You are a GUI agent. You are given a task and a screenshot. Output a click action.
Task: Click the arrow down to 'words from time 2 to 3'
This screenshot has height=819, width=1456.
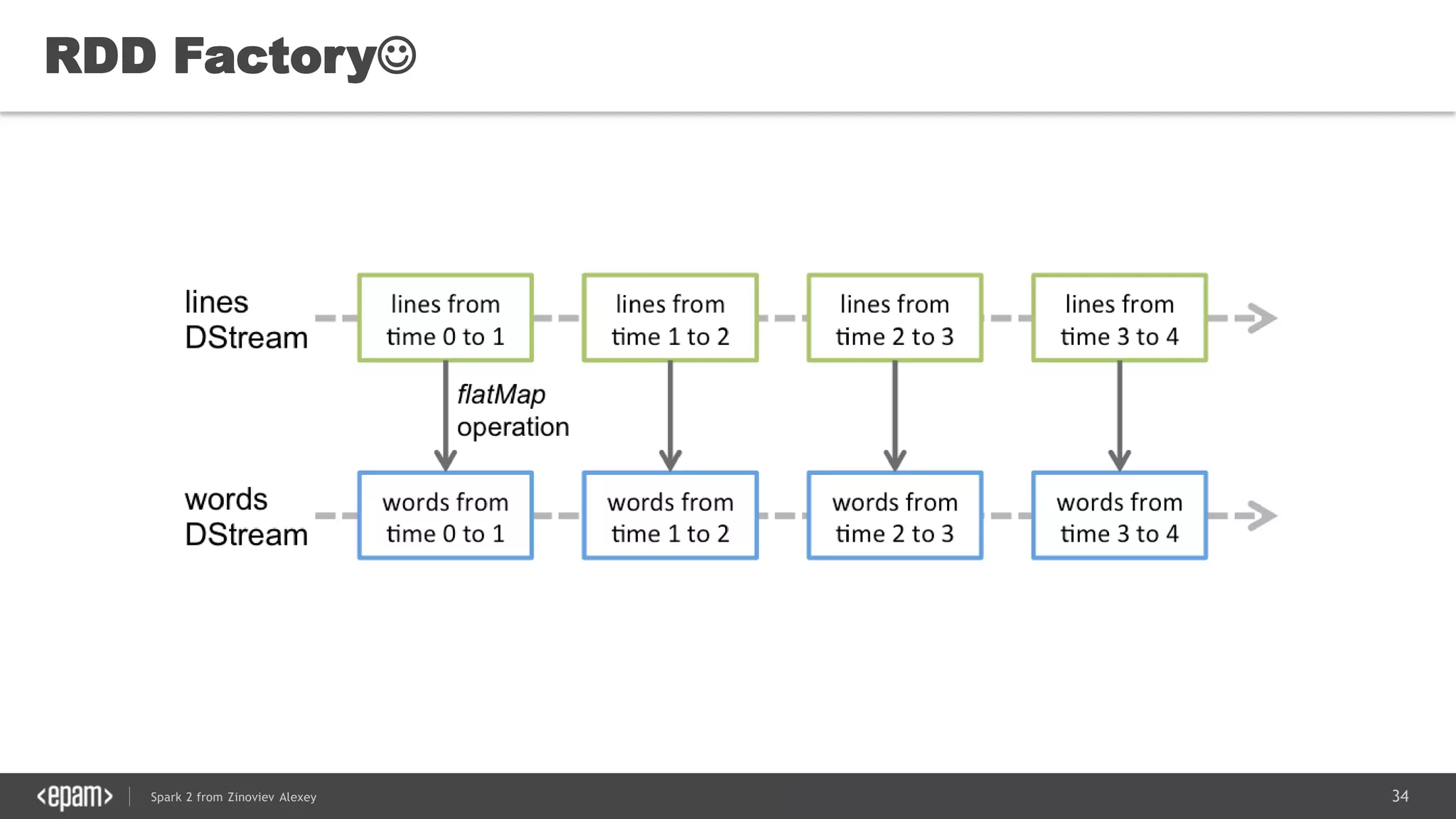[x=895, y=416]
